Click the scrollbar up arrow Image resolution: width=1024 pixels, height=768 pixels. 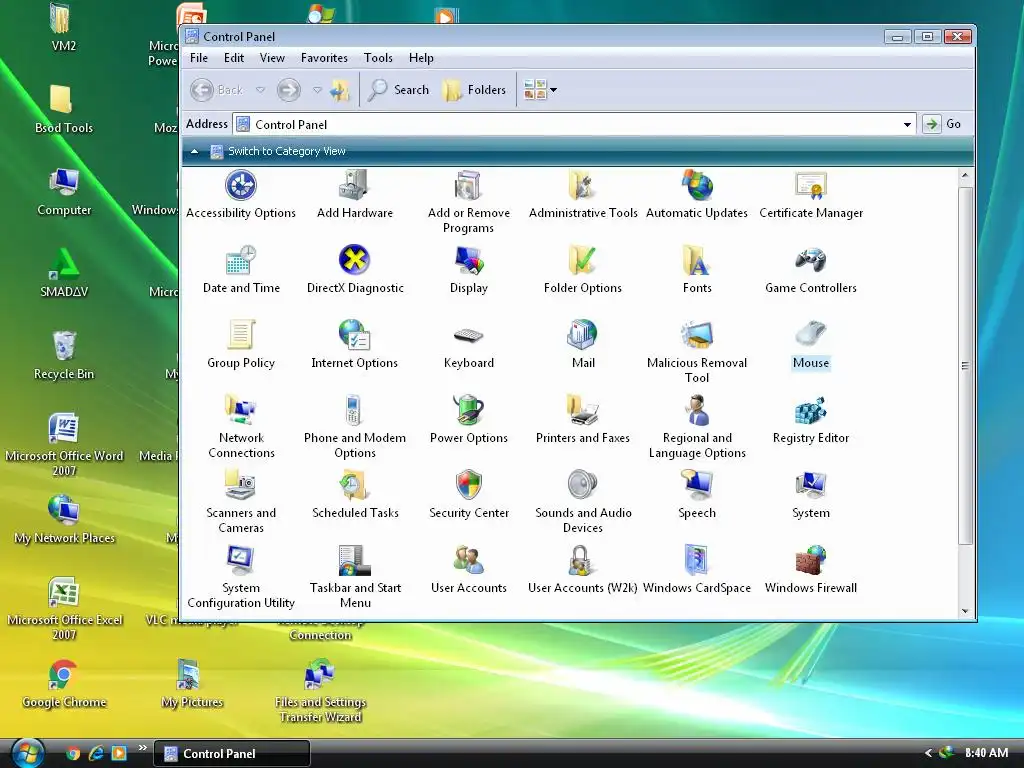pos(965,176)
